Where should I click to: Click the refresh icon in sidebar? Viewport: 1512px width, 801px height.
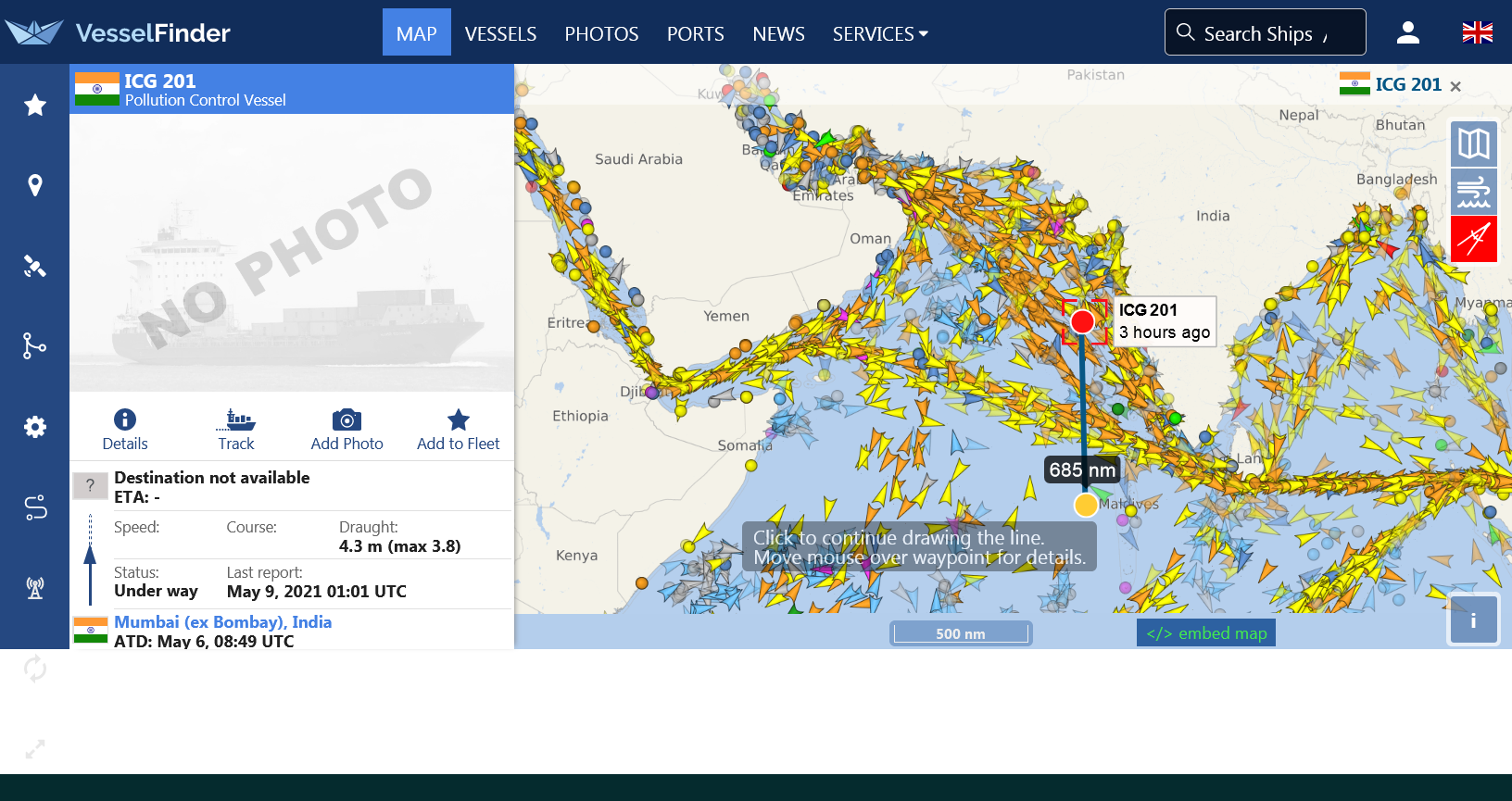[x=35, y=668]
